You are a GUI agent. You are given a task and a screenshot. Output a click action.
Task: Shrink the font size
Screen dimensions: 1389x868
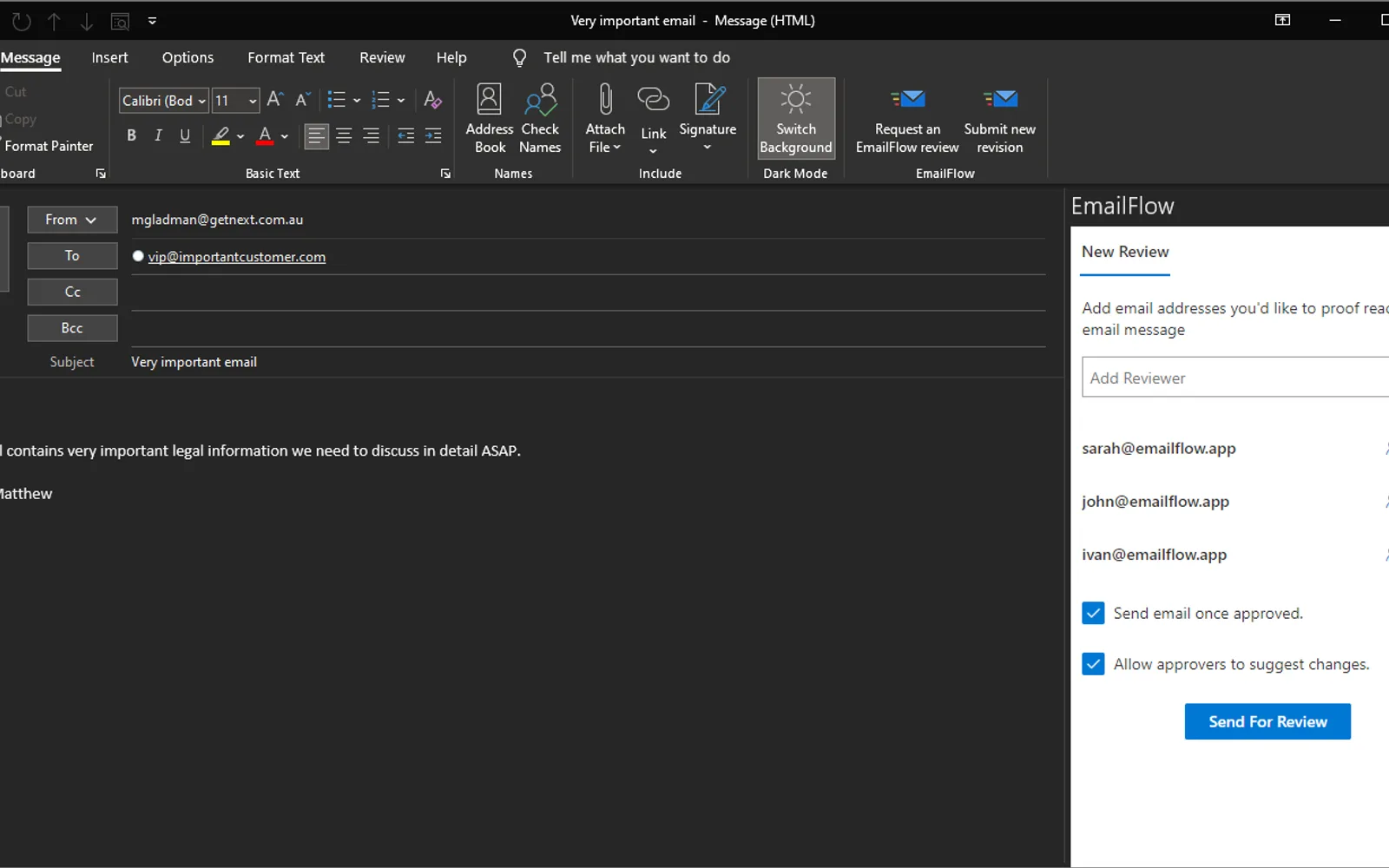coord(302,100)
